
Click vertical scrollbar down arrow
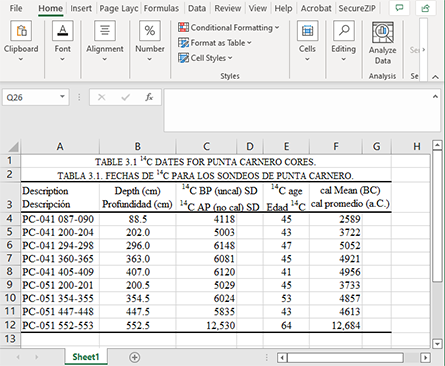(437, 344)
